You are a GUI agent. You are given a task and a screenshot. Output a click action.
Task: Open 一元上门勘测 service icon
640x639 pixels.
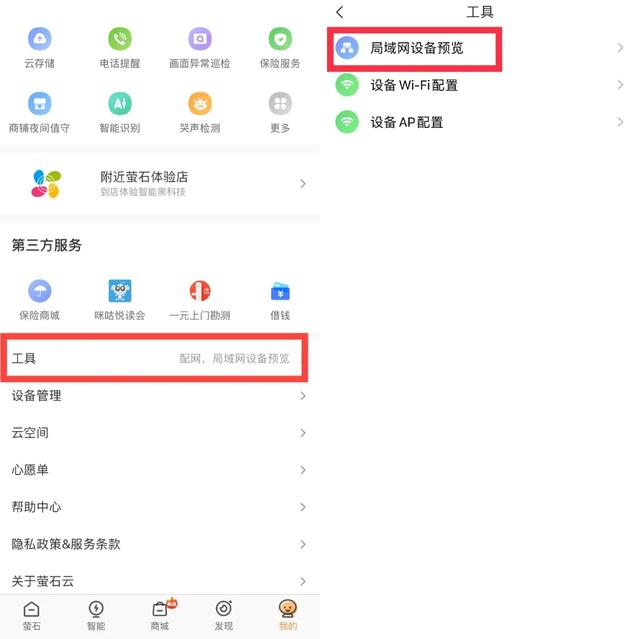tap(200, 291)
